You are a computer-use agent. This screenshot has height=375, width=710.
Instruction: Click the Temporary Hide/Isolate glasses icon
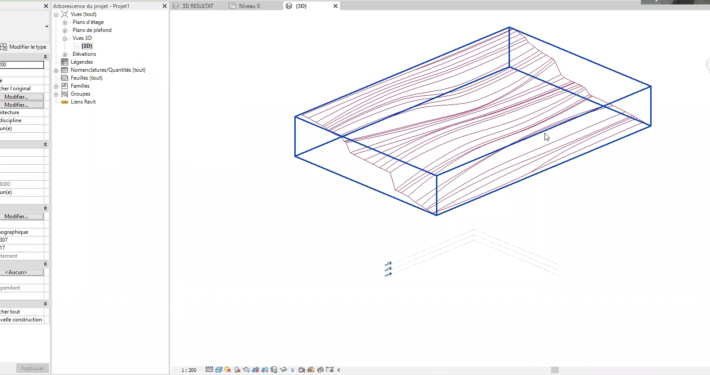(283, 370)
